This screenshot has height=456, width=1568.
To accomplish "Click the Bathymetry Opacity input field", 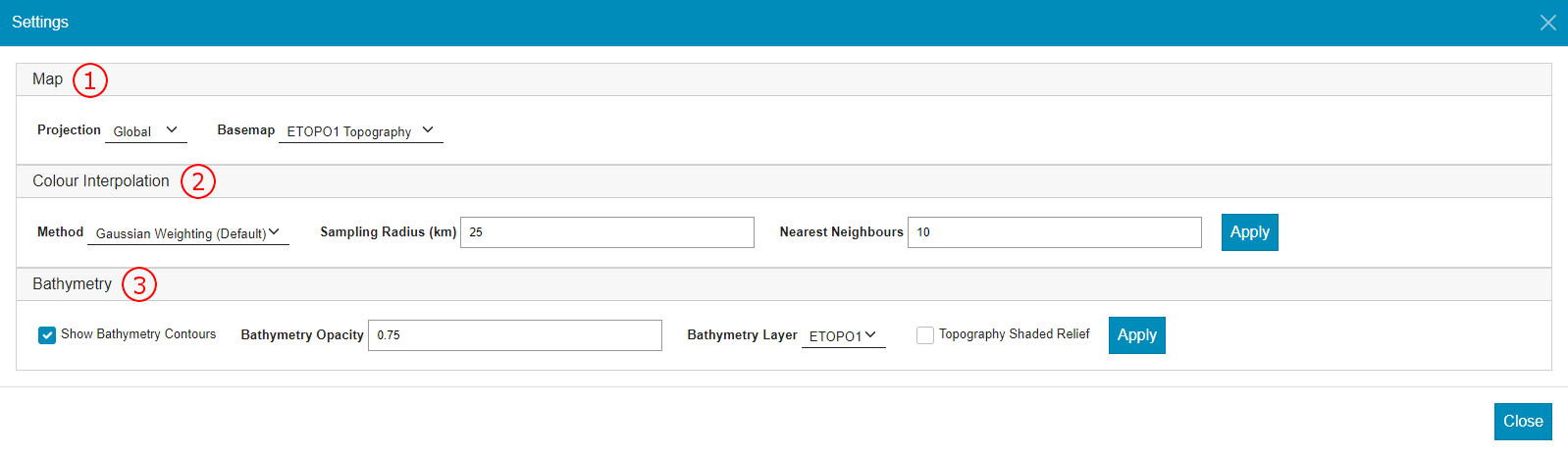I will pos(515,335).
